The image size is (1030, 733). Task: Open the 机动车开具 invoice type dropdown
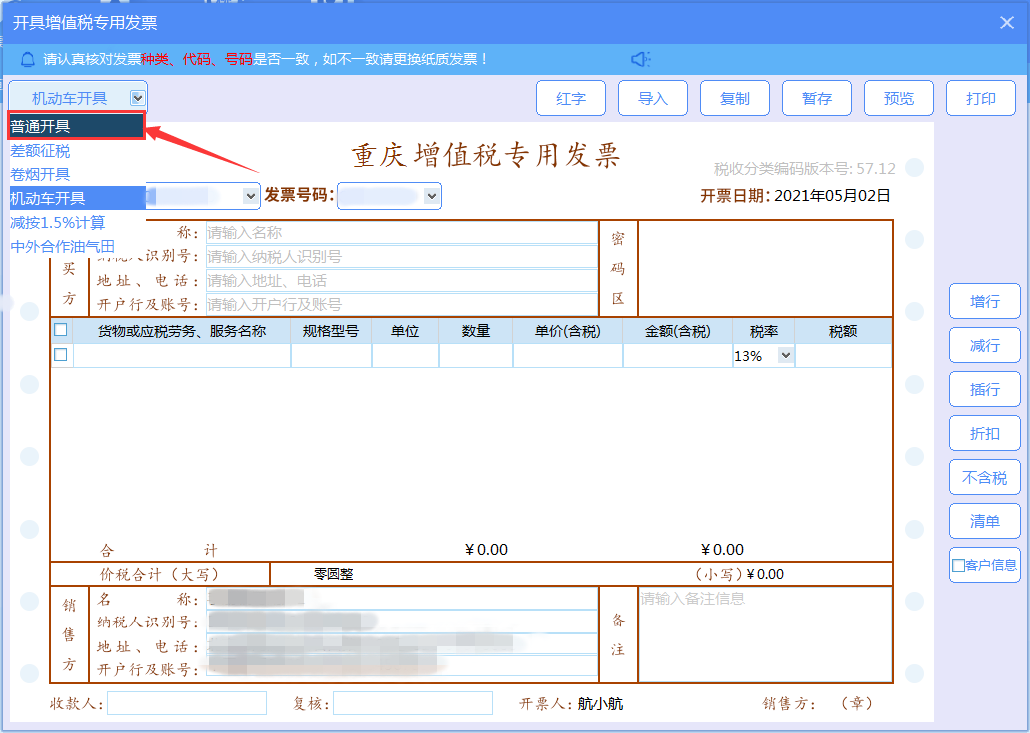coord(137,98)
